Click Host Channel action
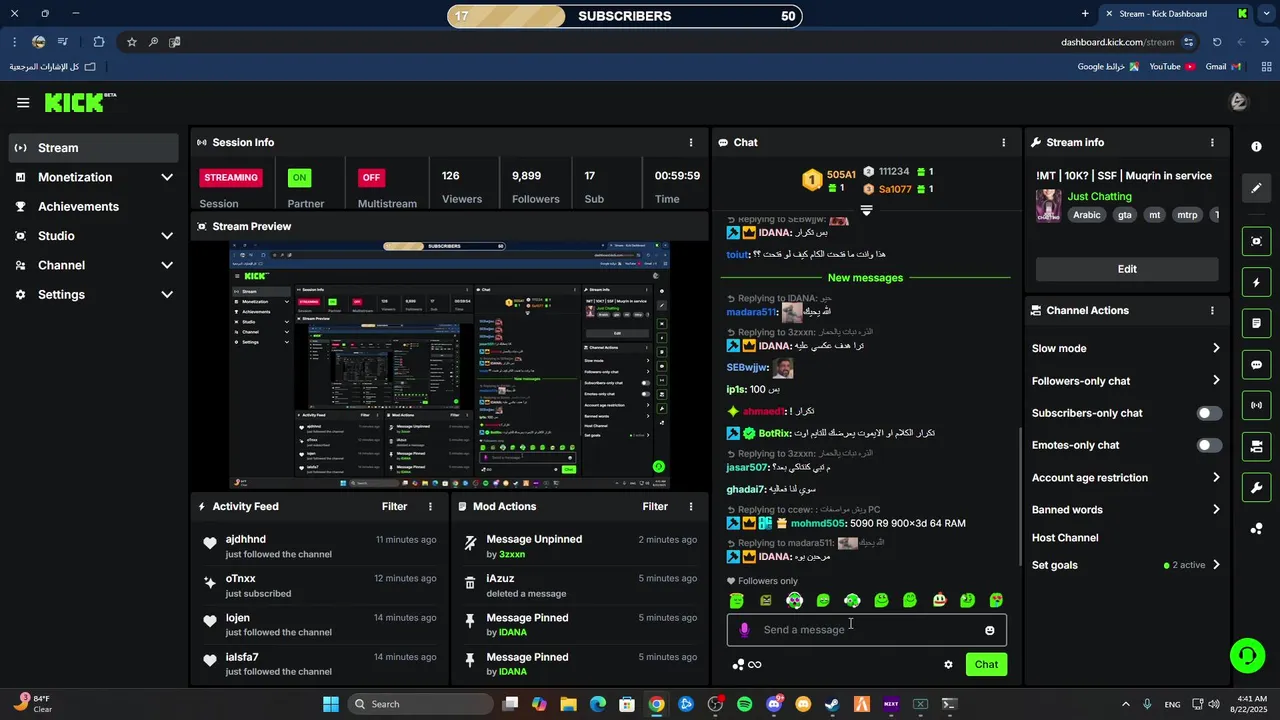This screenshot has width=1280, height=720. pyautogui.click(x=1065, y=537)
